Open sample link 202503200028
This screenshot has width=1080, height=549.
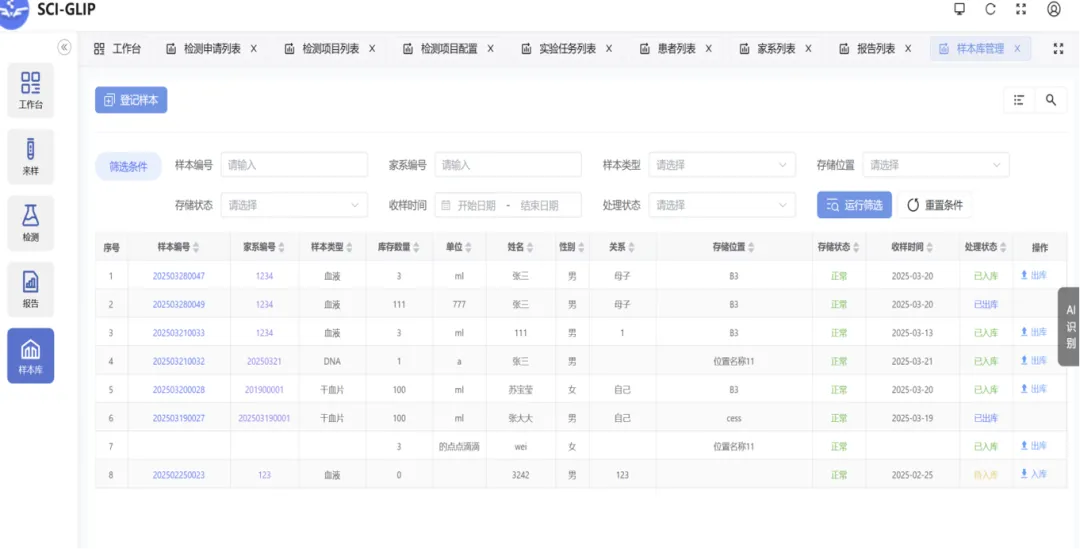pyautogui.click(x=178, y=390)
